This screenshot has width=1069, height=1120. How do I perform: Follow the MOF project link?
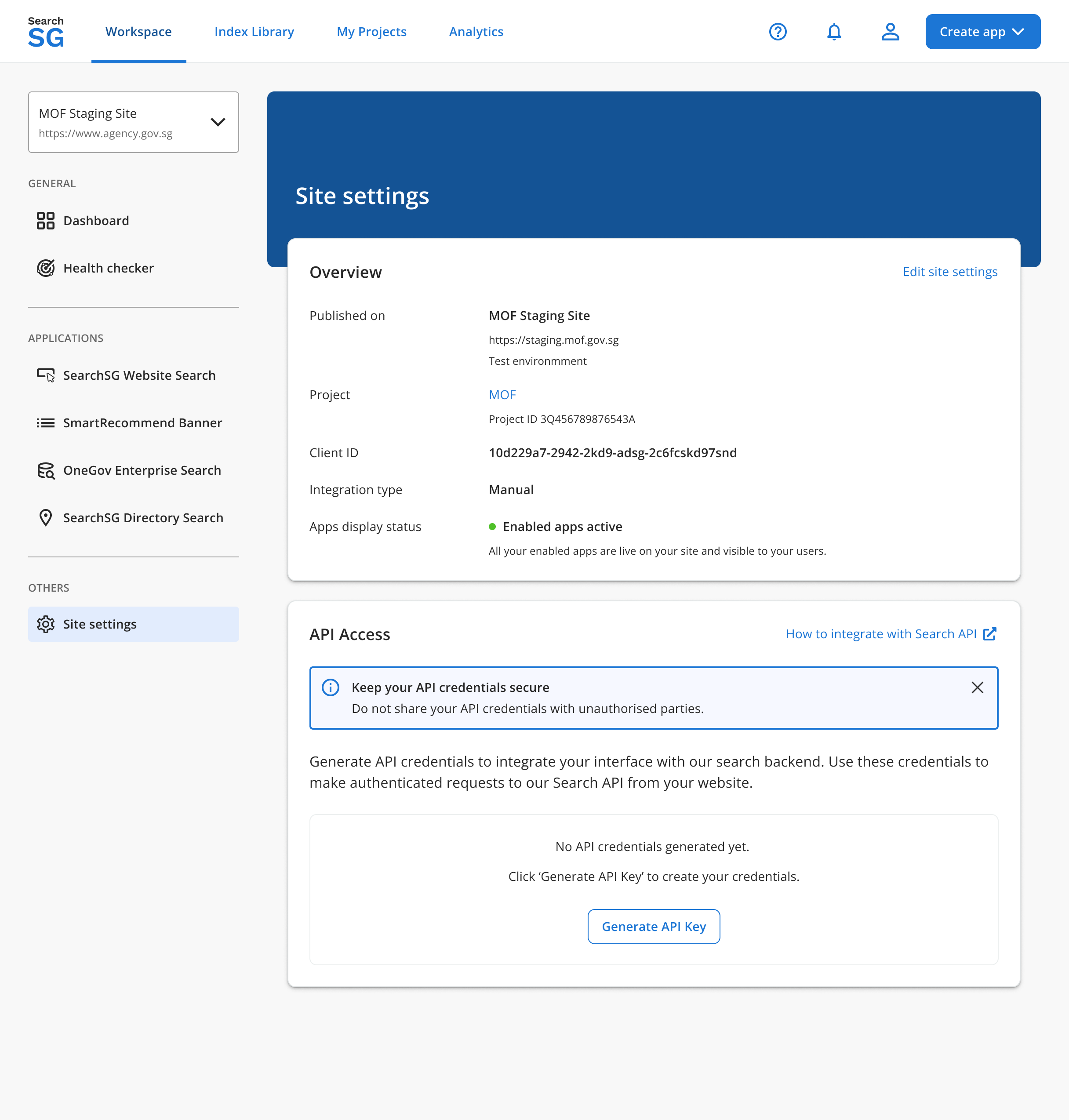click(502, 394)
